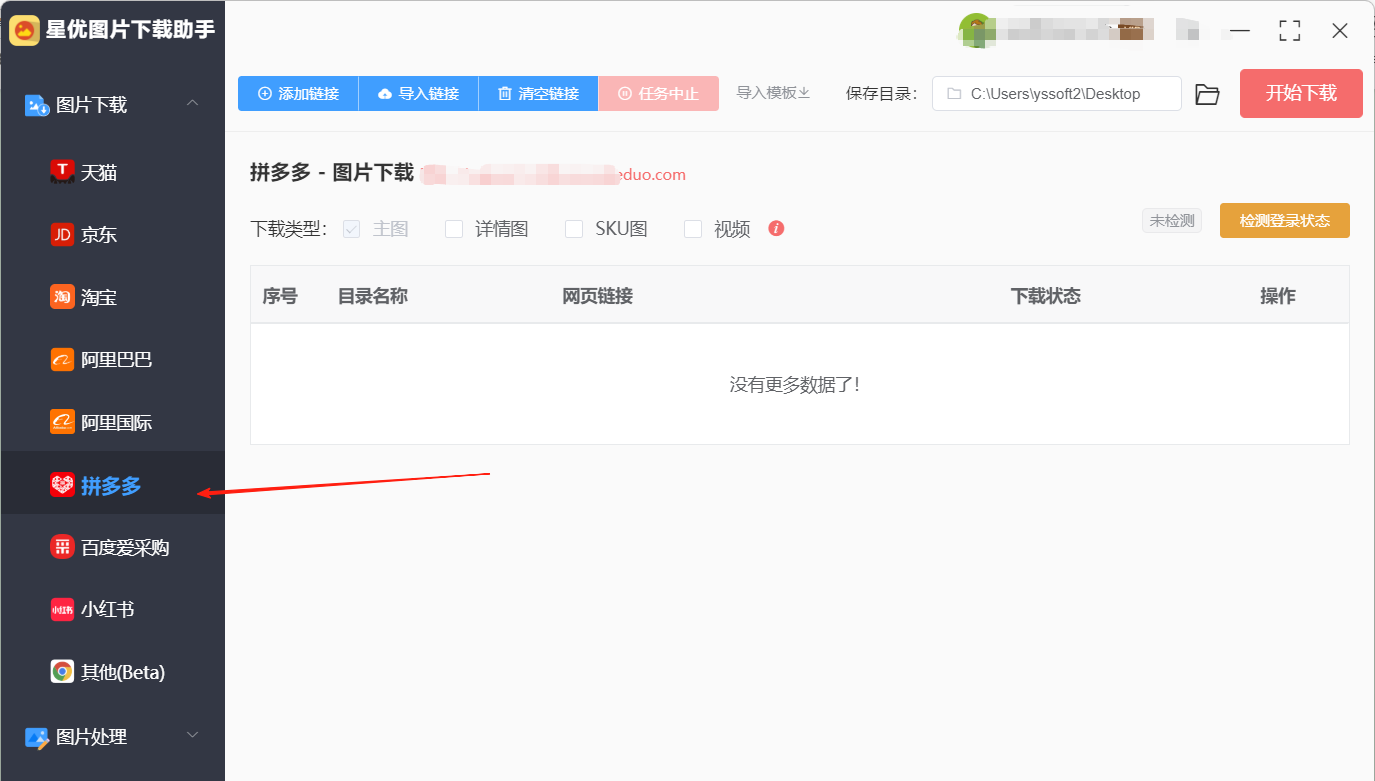Click the download arrow beside 导入模板
Screen dimensions: 1375x781
804,93
